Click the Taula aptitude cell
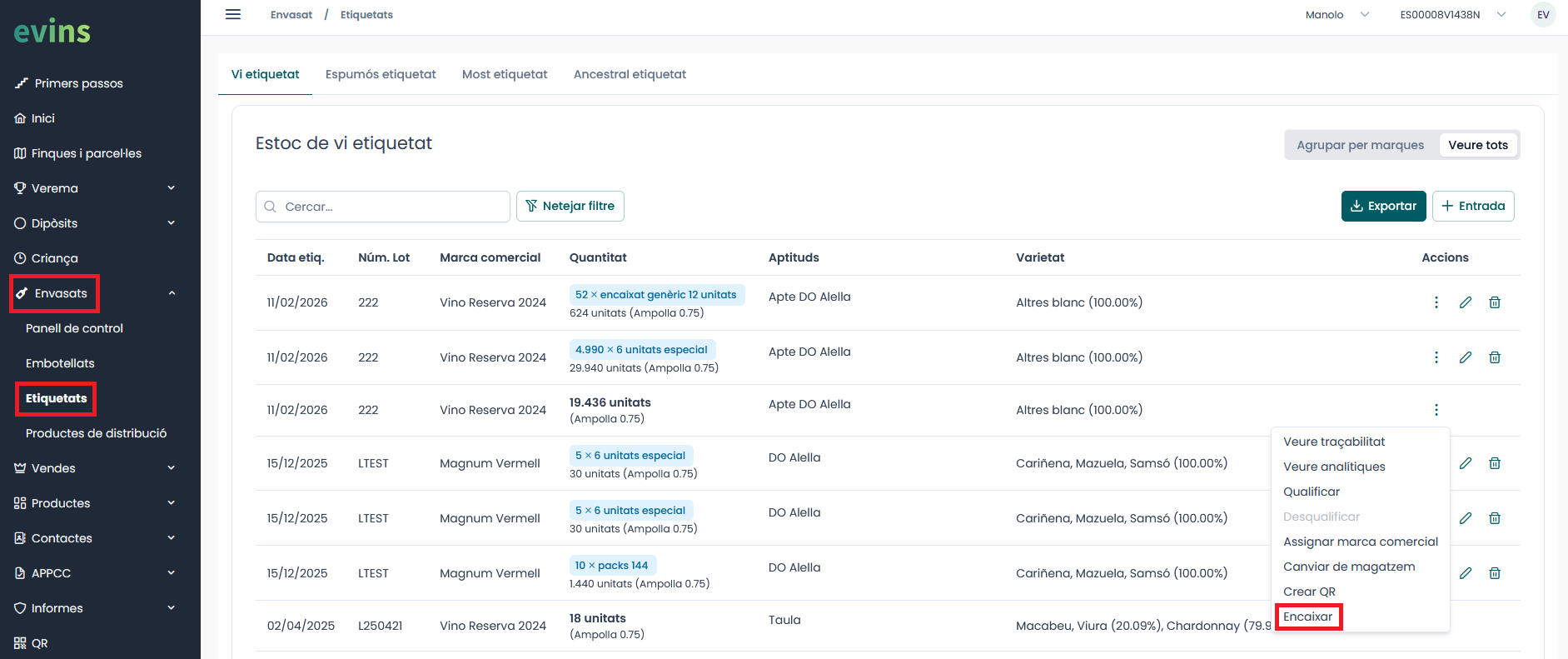Viewport: 1568px width, 659px height. [x=784, y=620]
